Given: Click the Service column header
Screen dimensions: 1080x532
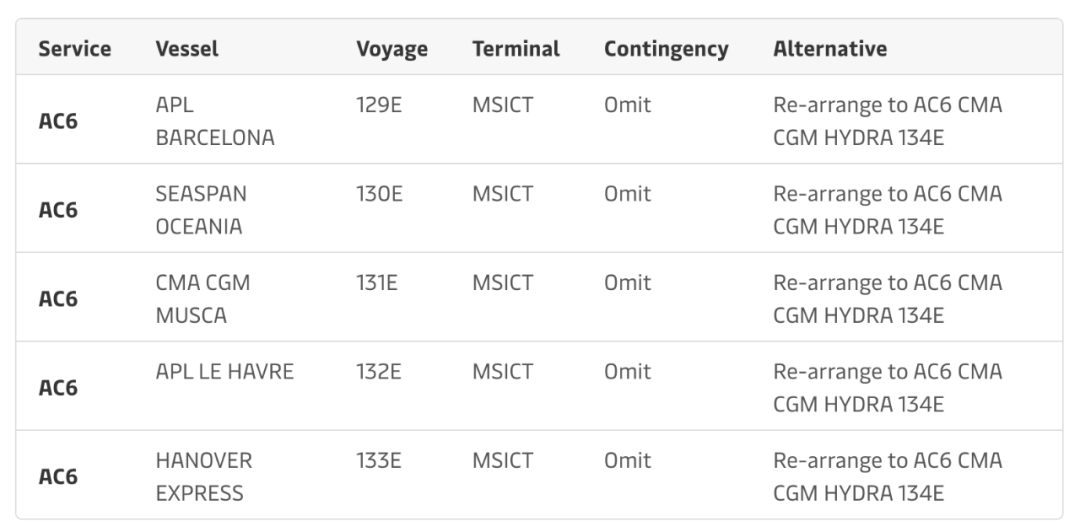Looking at the screenshot, I should 75,48.
